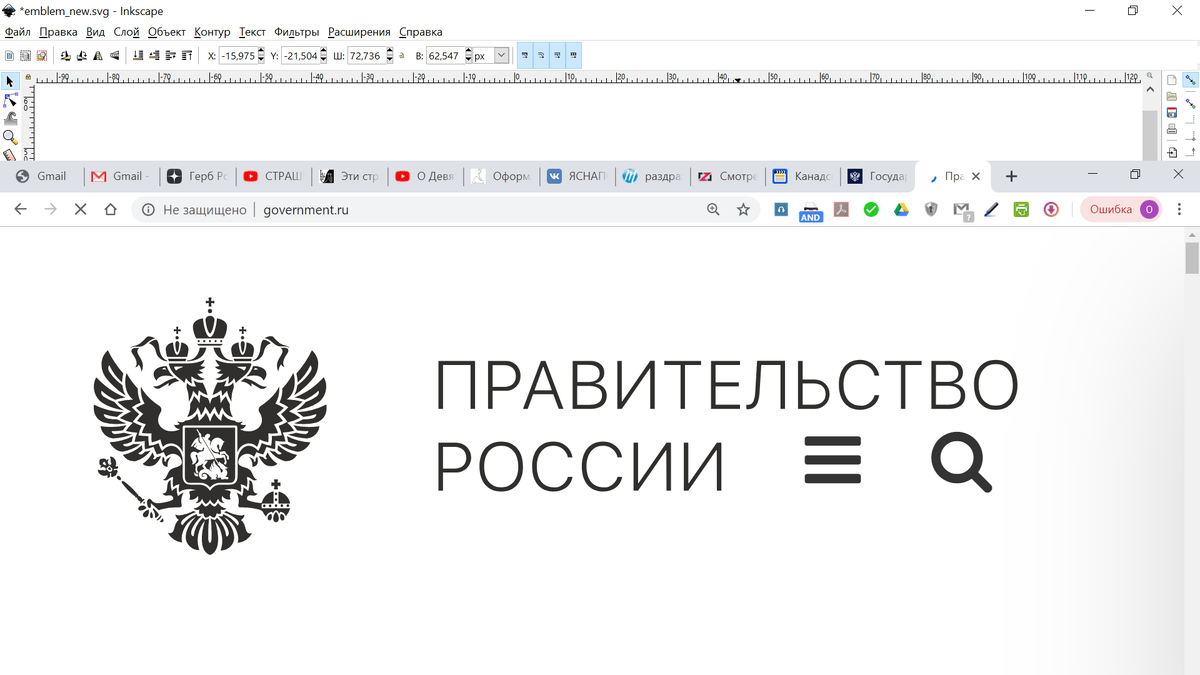Viewport: 1200px width, 675px height.
Task: Switch to the Канадс Chrome tab
Action: pos(802,176)
